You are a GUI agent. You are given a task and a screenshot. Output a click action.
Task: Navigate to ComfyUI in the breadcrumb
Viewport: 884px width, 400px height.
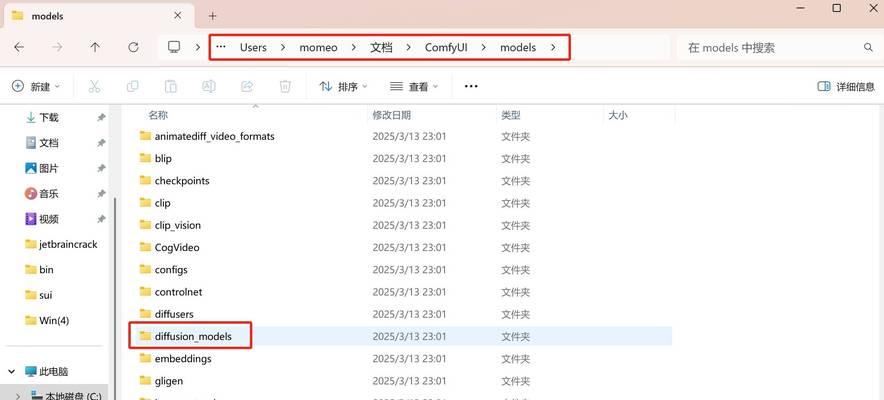point(446,48)
